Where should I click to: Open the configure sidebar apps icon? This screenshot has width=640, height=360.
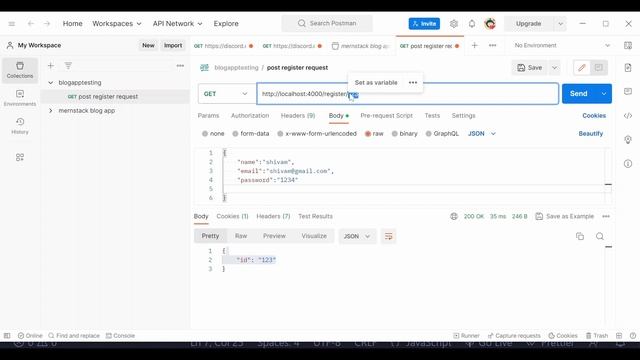20,157
